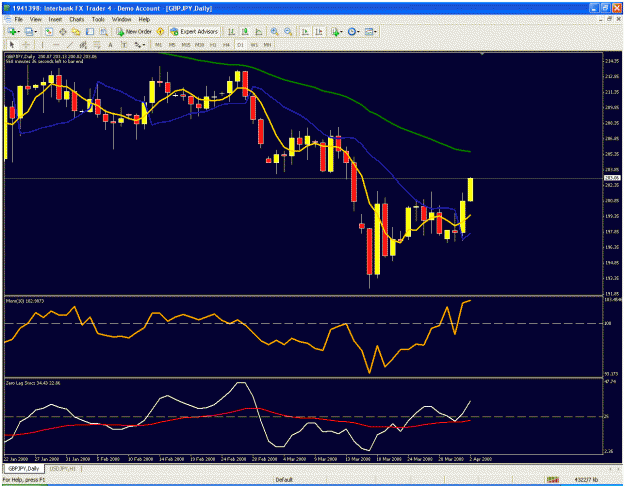Viewport: 625px width, 486px height.
Task: Launch the MetaEditor icon
Action: point(160,31)
